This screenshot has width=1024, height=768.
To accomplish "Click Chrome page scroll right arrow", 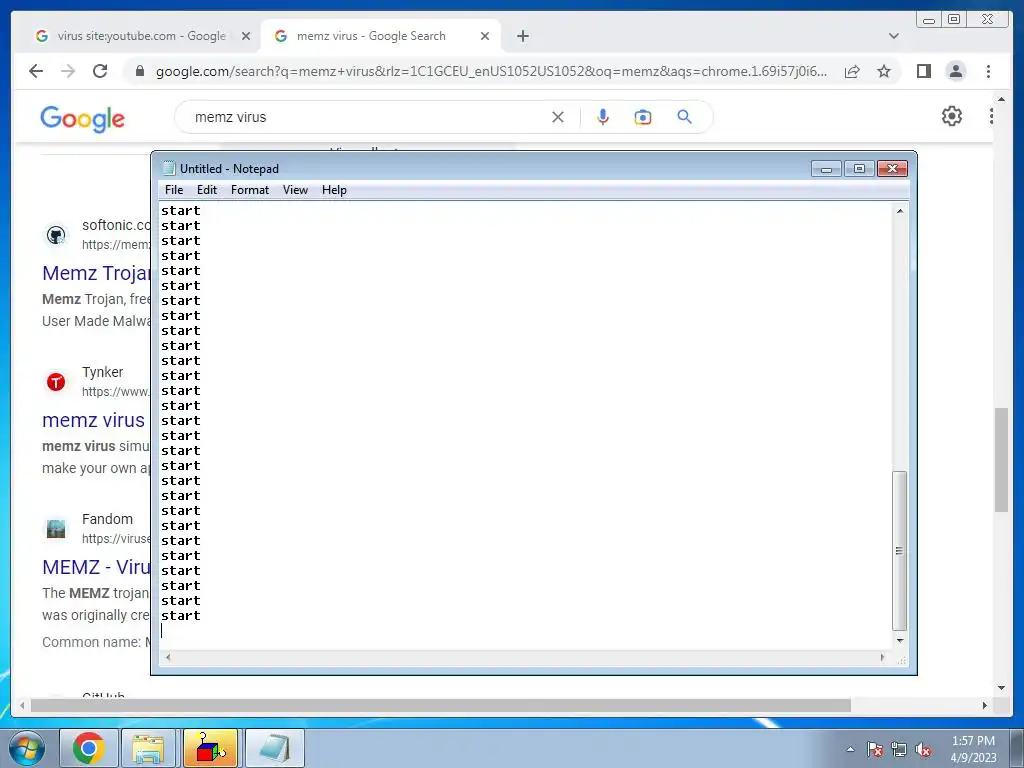I will (x=985, y=705).
